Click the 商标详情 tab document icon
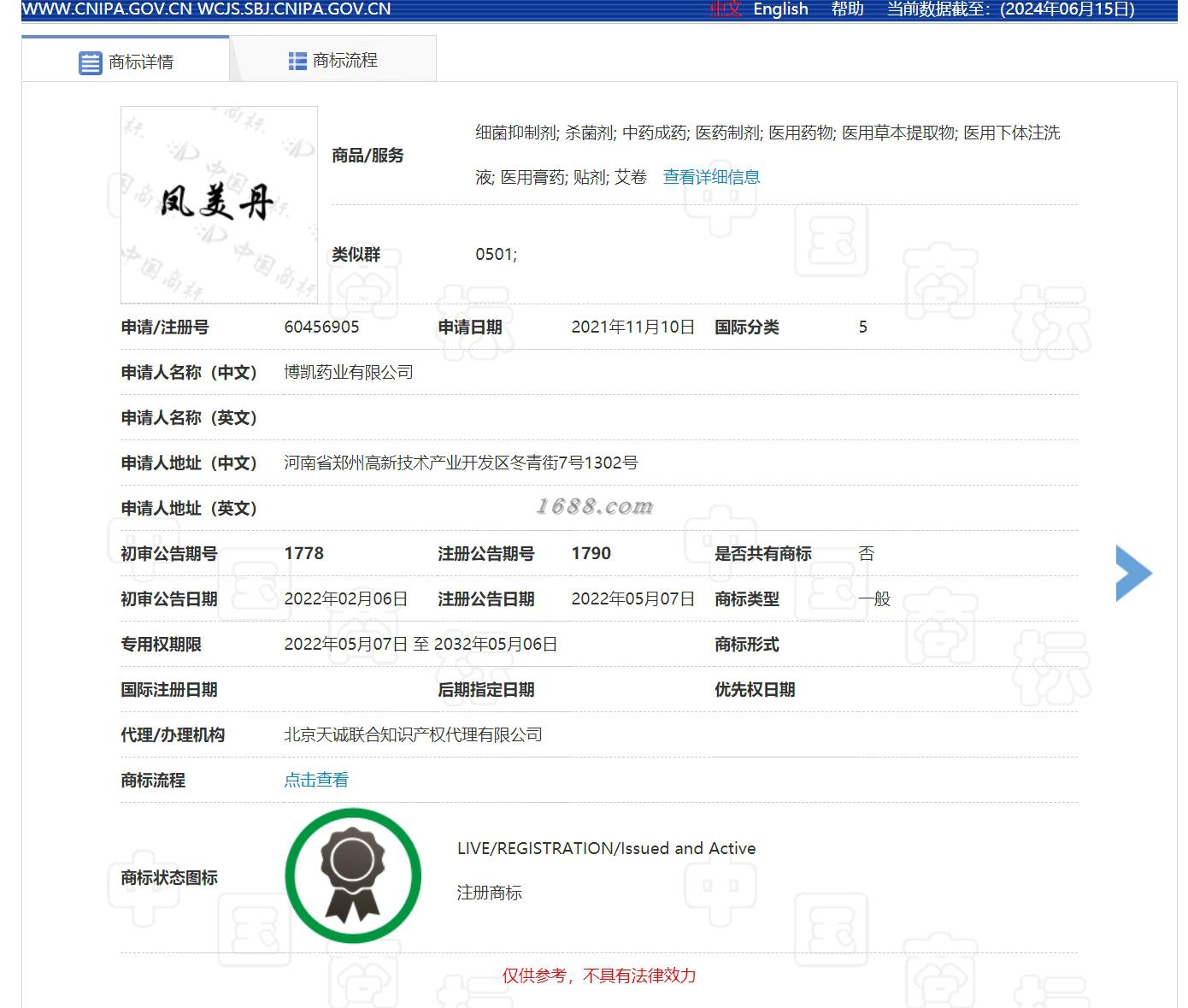This screenshot has height=1008, width=1188. (x=90, y=62)
